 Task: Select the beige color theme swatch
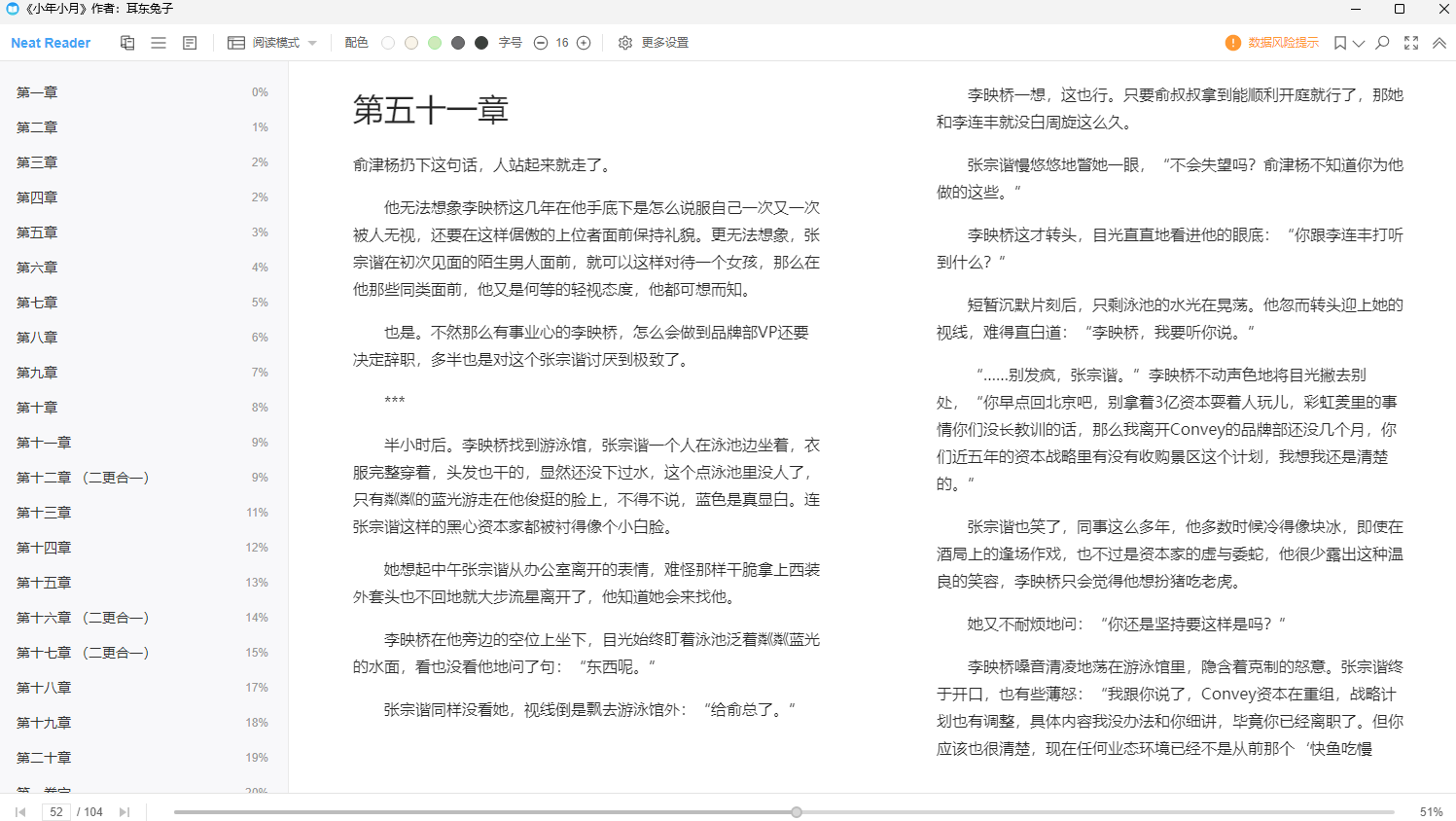tap(411, 43)
